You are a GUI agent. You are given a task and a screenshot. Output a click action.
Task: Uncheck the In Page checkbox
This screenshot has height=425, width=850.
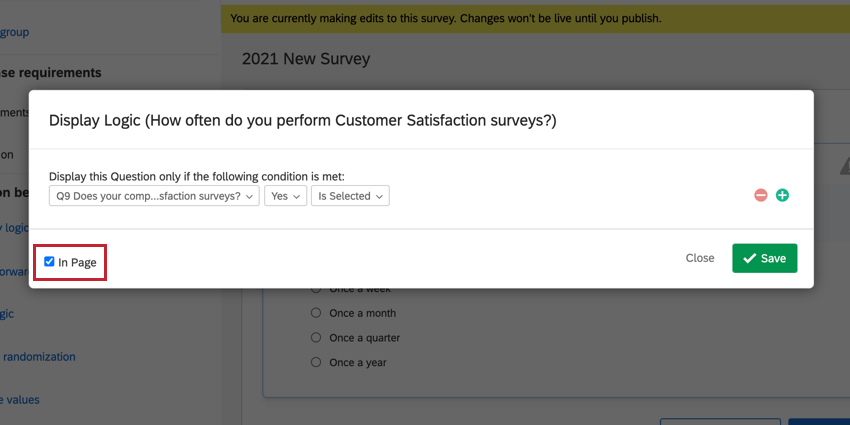click(49, 262)
